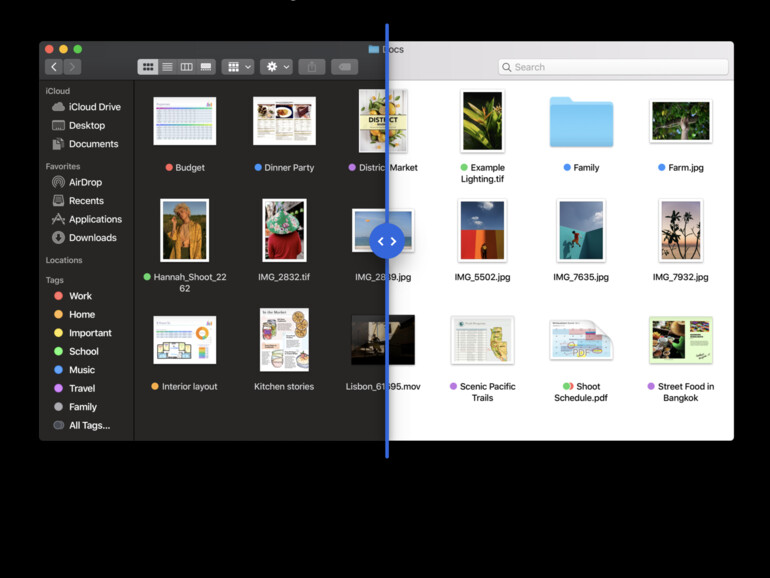Open Desktop in sidebar

(x=79, y=126)
